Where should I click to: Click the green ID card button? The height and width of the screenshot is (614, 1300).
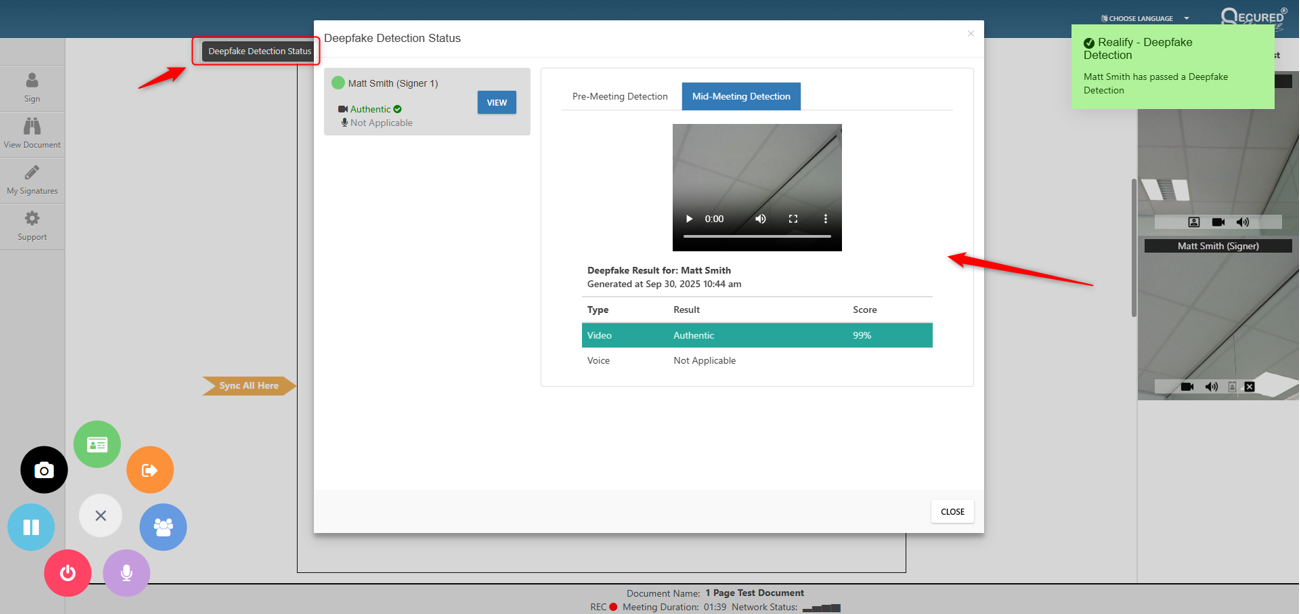97,444
